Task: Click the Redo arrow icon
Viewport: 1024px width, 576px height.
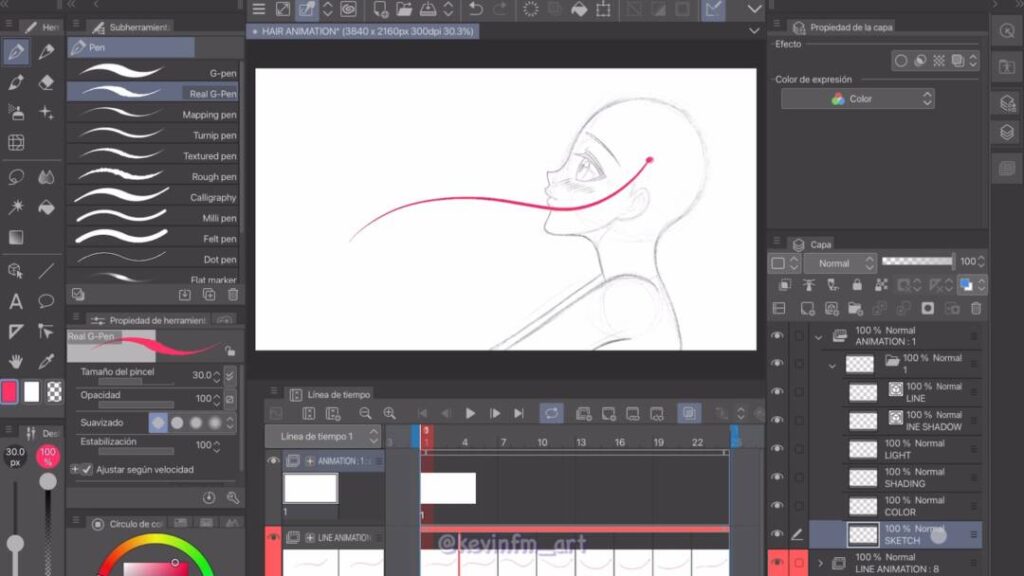Action: pos(500,9)
